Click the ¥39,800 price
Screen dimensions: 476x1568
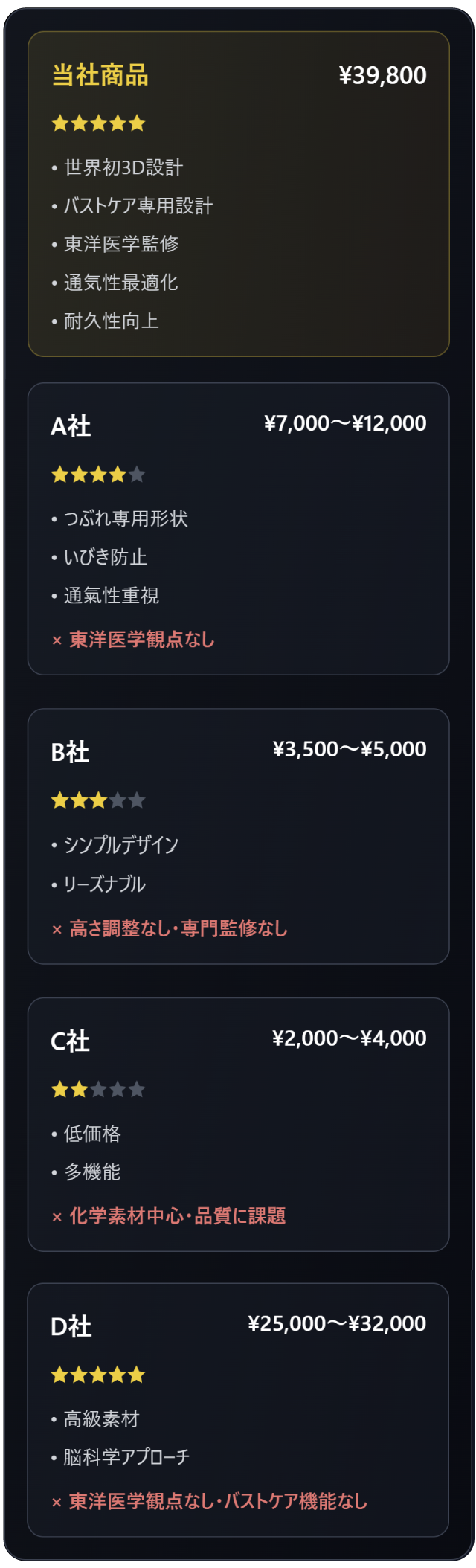[x=382, y=76]
